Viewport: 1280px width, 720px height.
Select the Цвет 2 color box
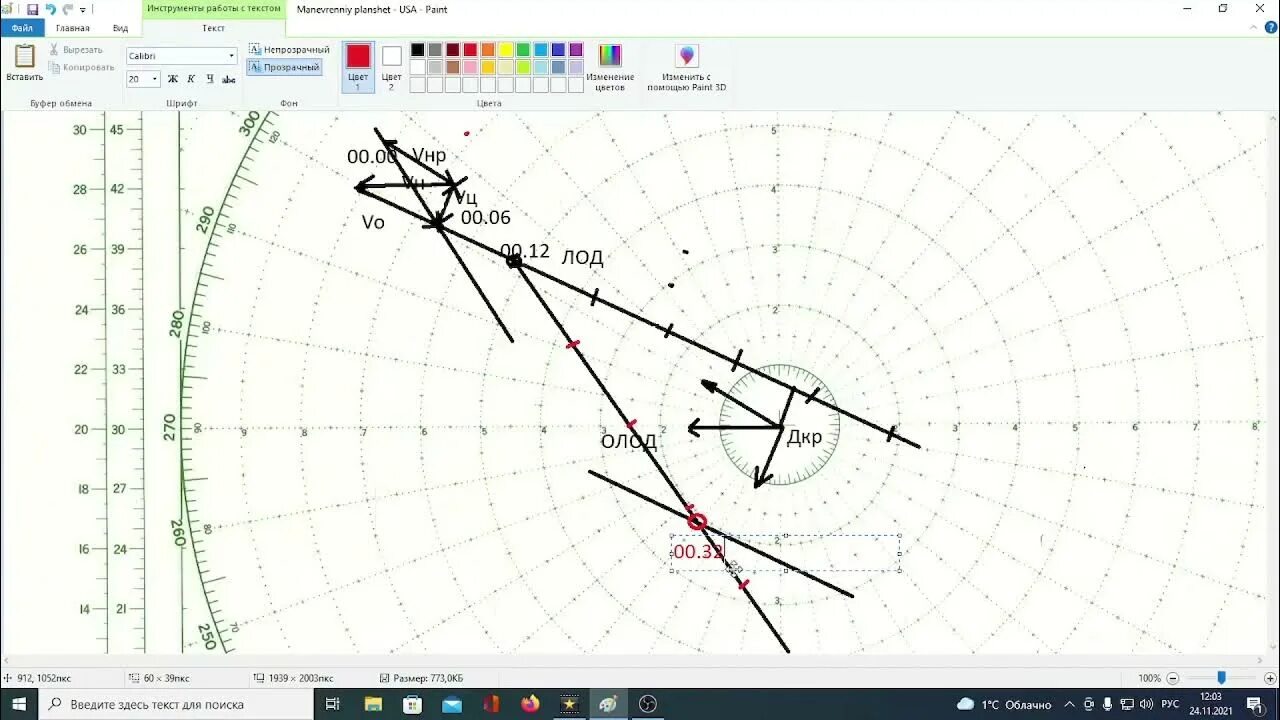tap(392, 67)
